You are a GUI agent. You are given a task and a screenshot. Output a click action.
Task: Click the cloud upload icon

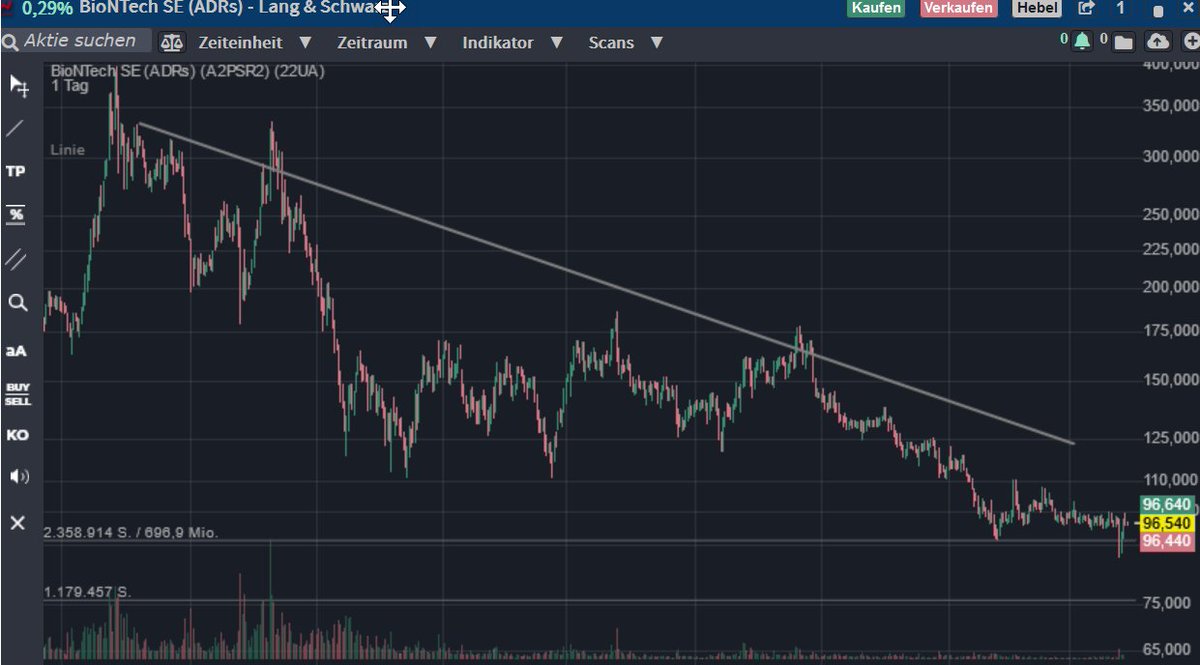click(x=1158, y=41)
